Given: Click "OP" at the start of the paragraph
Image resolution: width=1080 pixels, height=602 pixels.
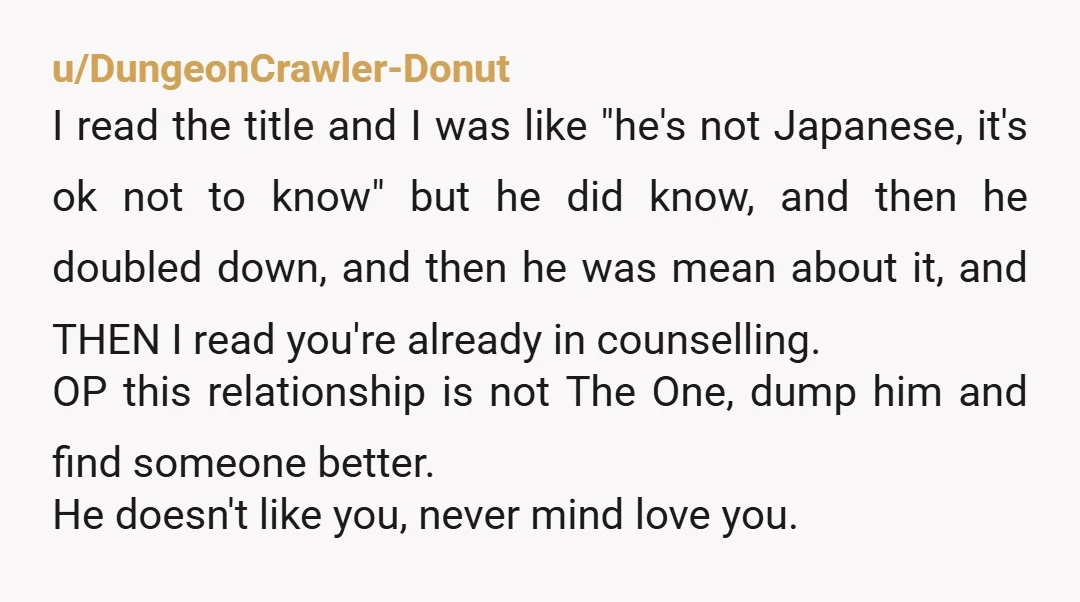Looking at the screenshot, I should tap(80, 392).
